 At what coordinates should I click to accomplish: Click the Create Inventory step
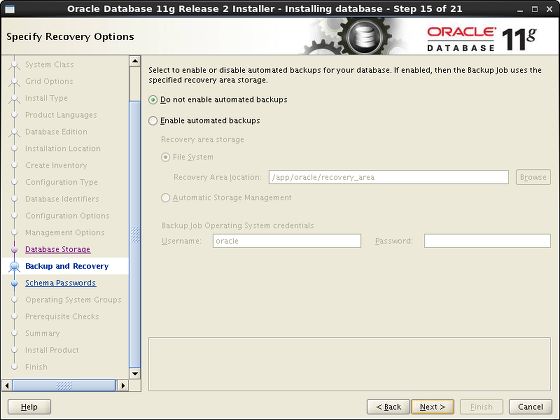(56, 165)
